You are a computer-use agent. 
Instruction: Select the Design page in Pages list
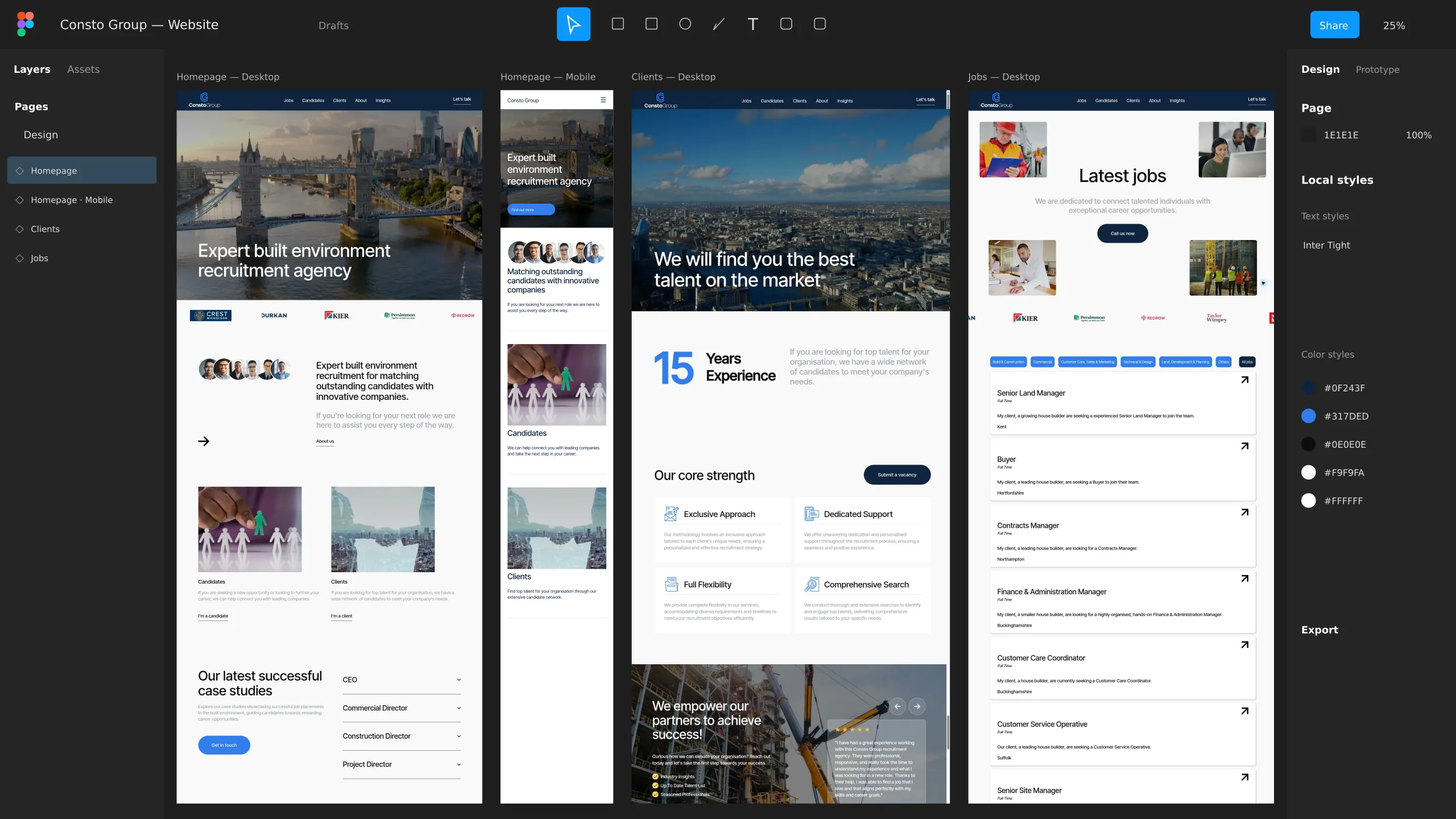[x=41, y=135]
